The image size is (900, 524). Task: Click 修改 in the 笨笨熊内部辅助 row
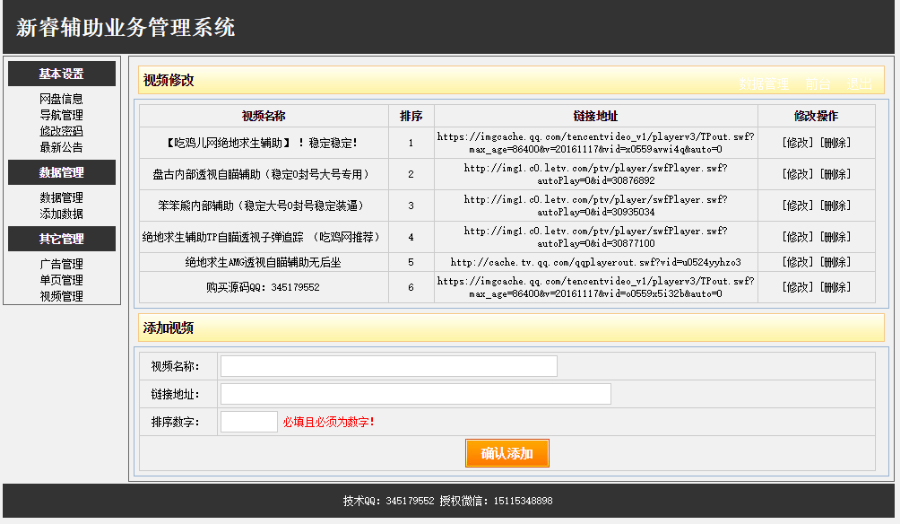click(798, 205)
